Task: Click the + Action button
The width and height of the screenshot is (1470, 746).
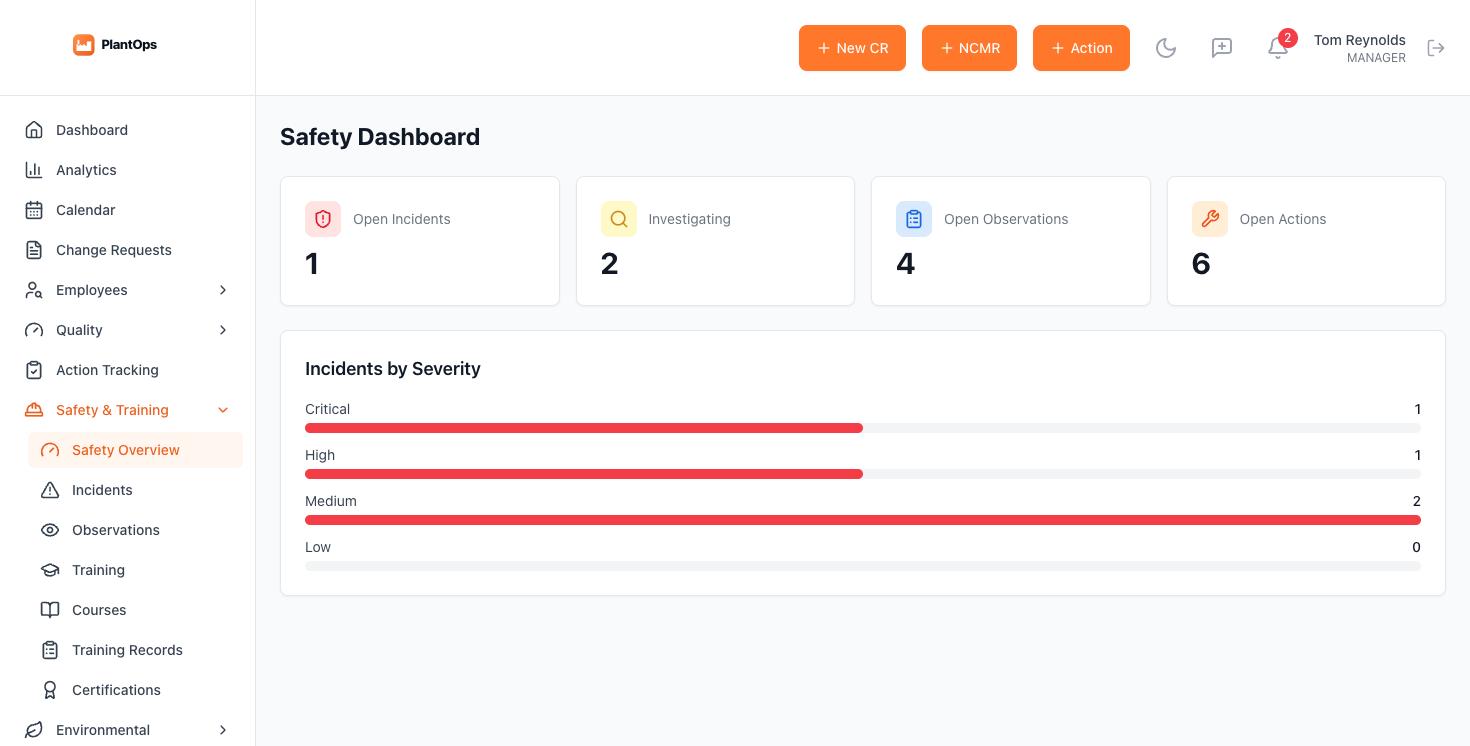Action: [x=1081, y=48]
